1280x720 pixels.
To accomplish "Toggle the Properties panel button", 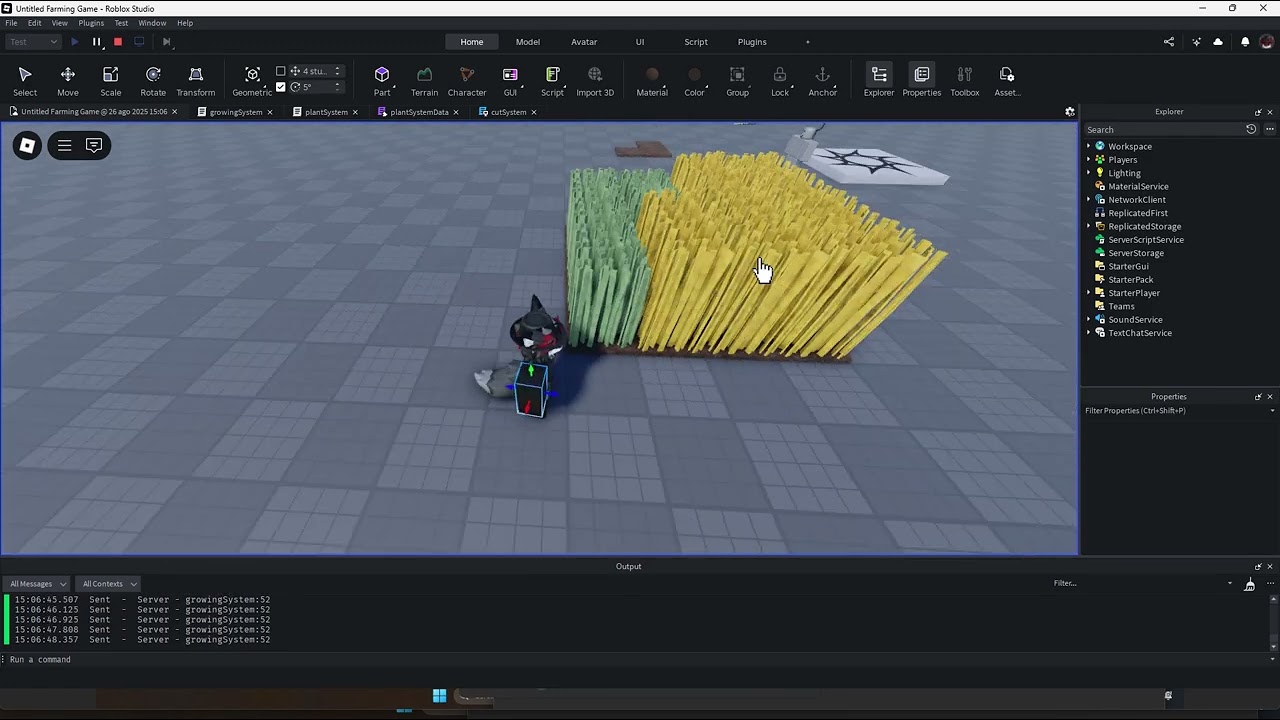I will point(922,80).
